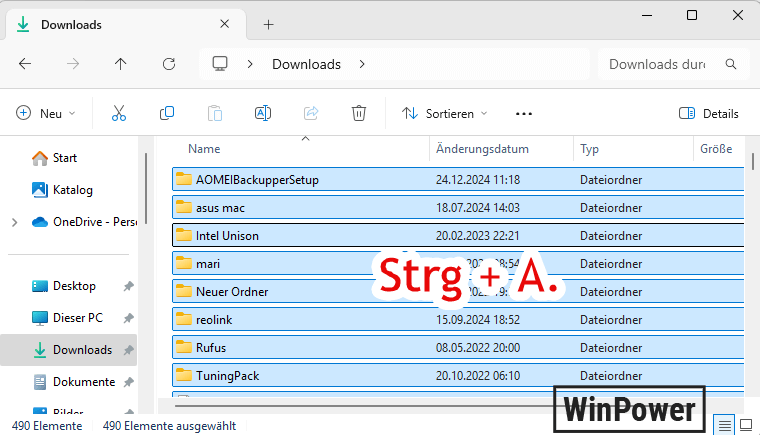Go up one folder level arrow
The height and width of the screenshot is (435, 760).
tap(121, 64)
